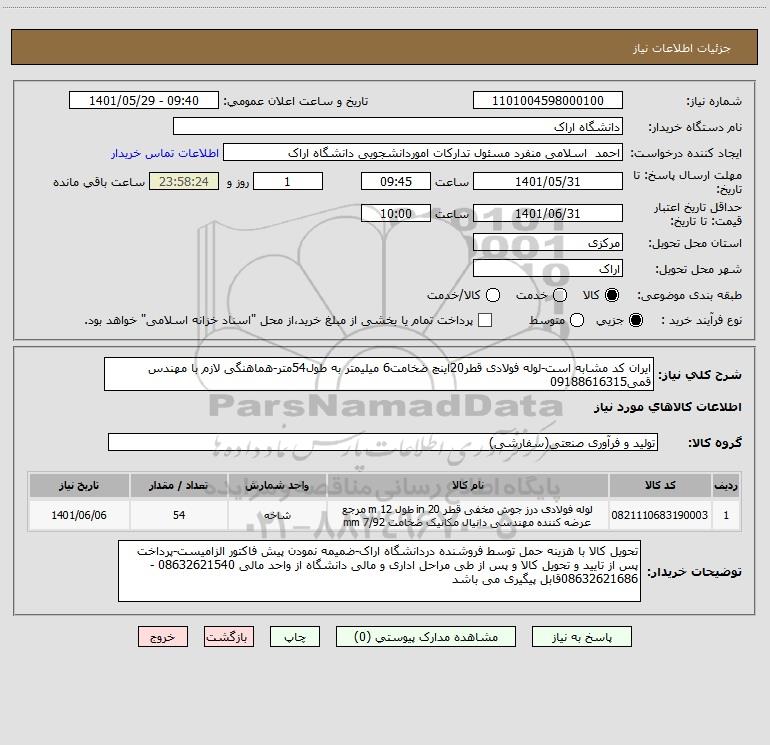This screenshot has width=770, height=745.
Task: Click the need number field 1101004598000100
Action: coord(548,101)
